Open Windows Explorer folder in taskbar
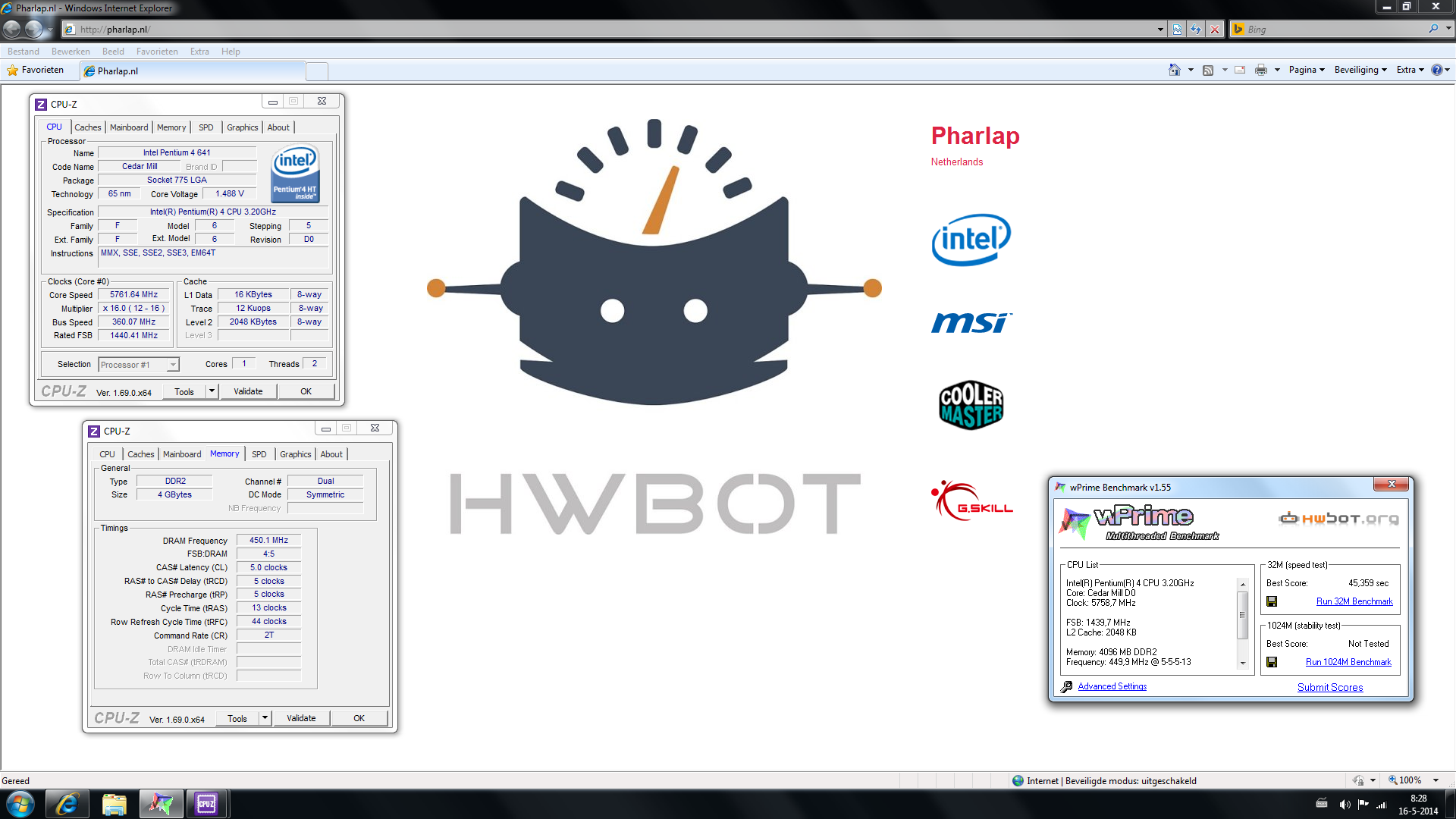The image size is (1456, 819). pos(115,804)
